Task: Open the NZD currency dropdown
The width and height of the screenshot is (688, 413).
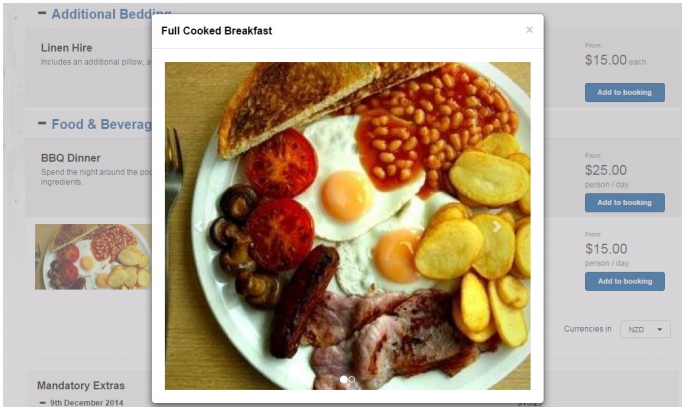Action: [645, 329]
